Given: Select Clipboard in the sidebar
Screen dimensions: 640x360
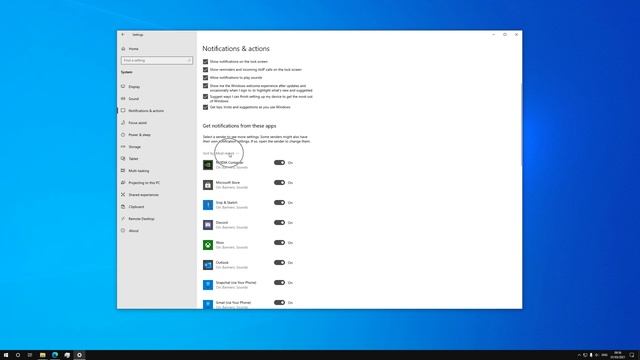Looking at the screenshot, I should [136, 207].
